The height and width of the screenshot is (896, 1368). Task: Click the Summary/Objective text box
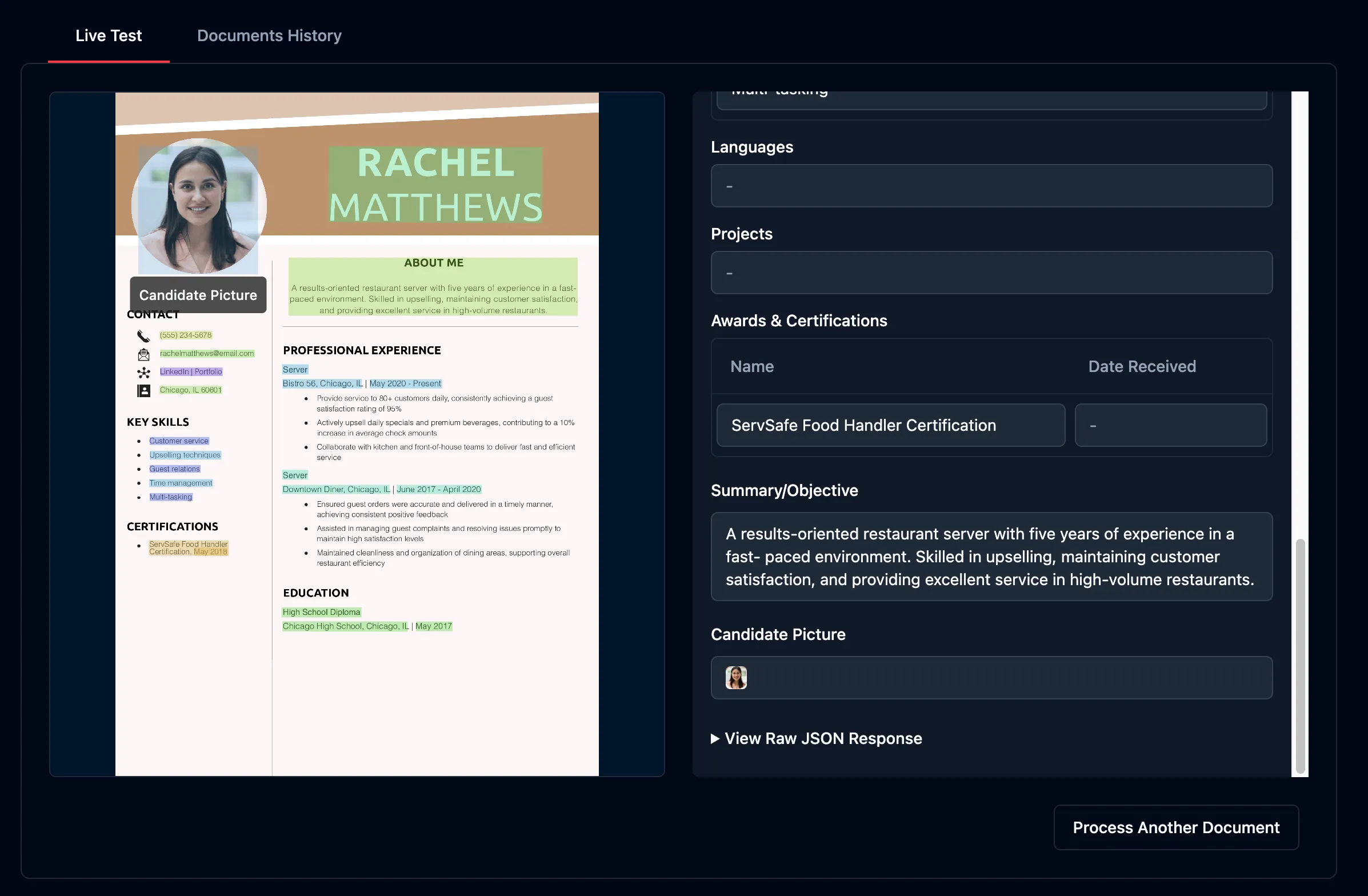click(991, 557)
